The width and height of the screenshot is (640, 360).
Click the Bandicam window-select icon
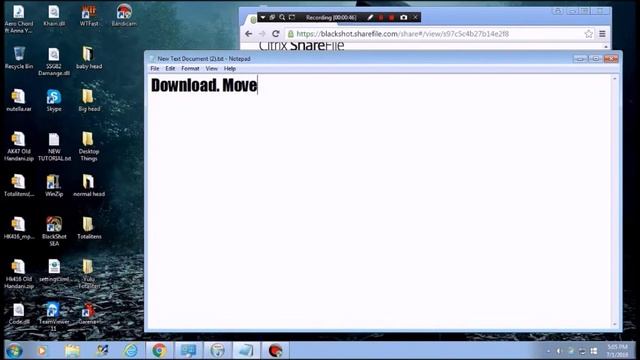pos(272,18)
